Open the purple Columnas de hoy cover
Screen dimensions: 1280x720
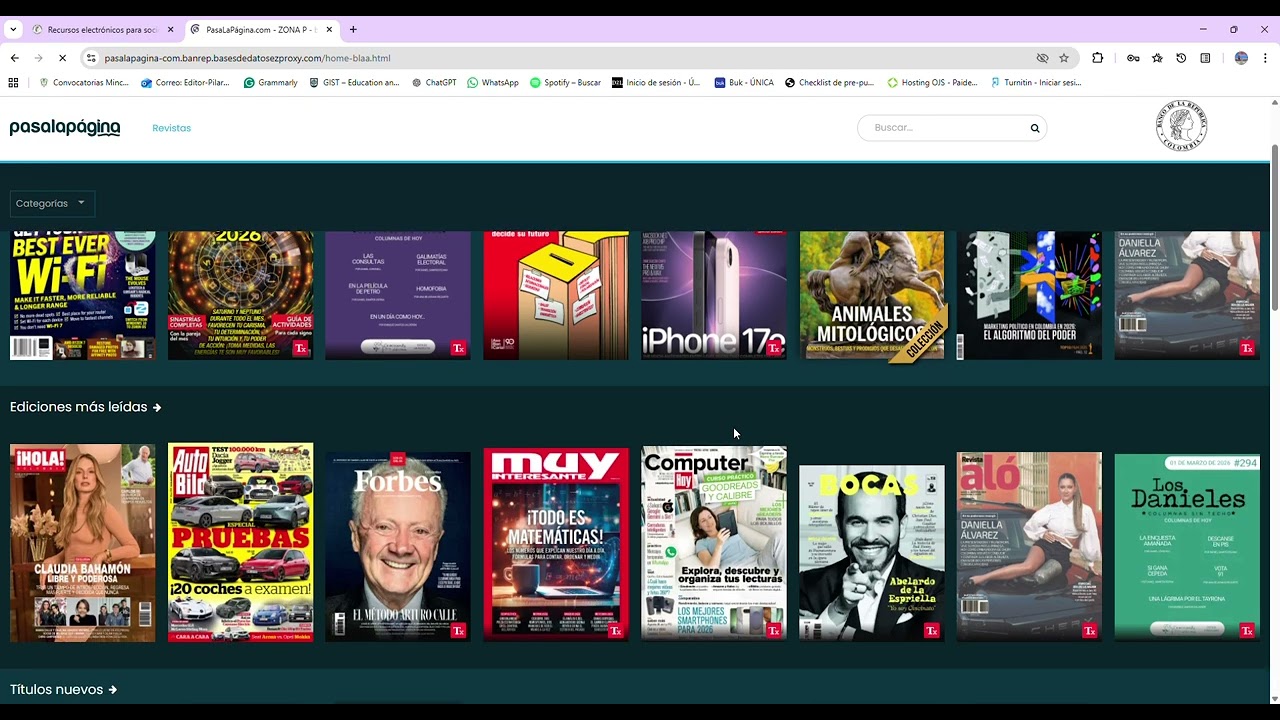(x=398, y=296)
